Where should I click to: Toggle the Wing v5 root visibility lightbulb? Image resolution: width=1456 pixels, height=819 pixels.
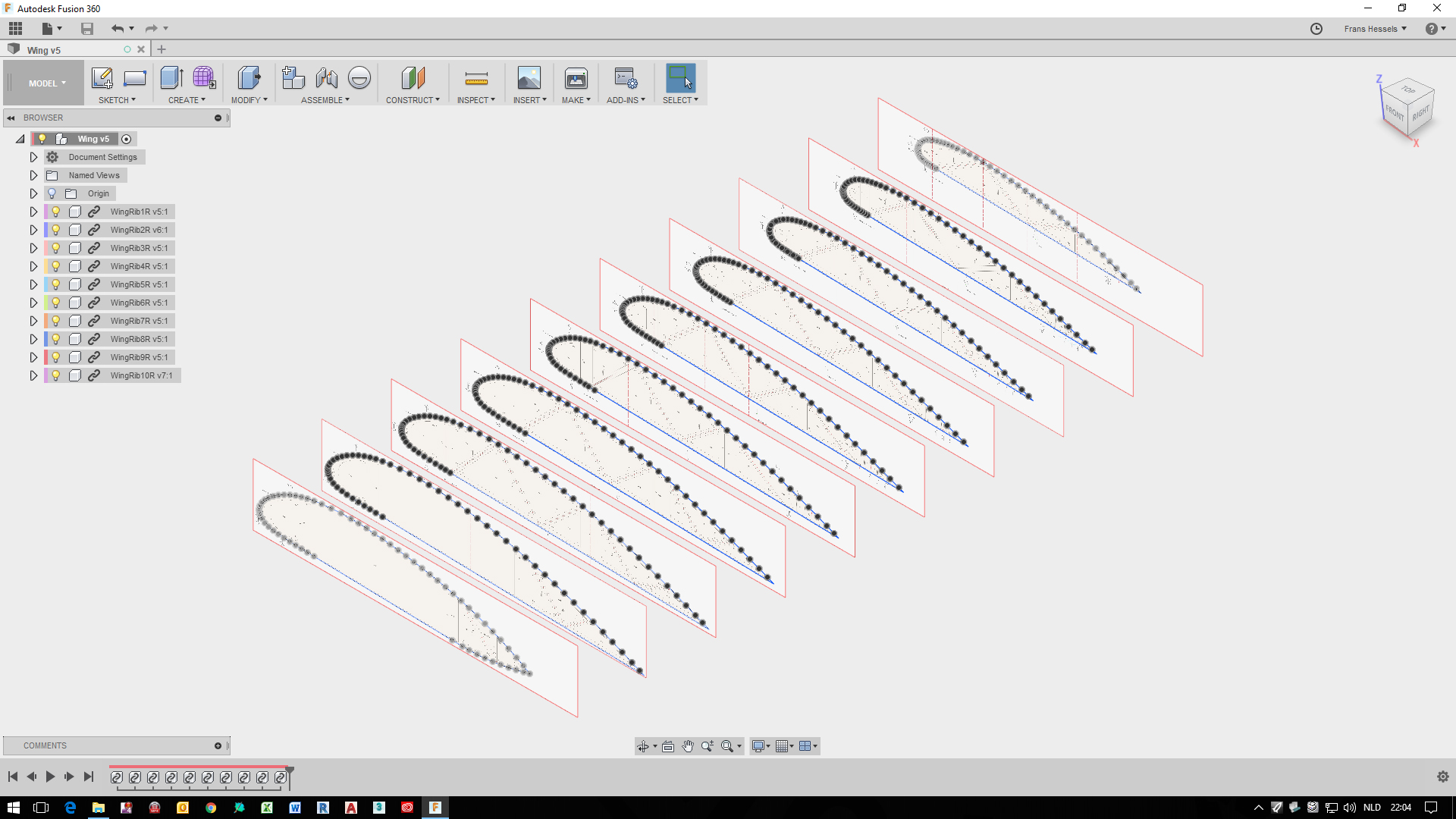(42, 139)
